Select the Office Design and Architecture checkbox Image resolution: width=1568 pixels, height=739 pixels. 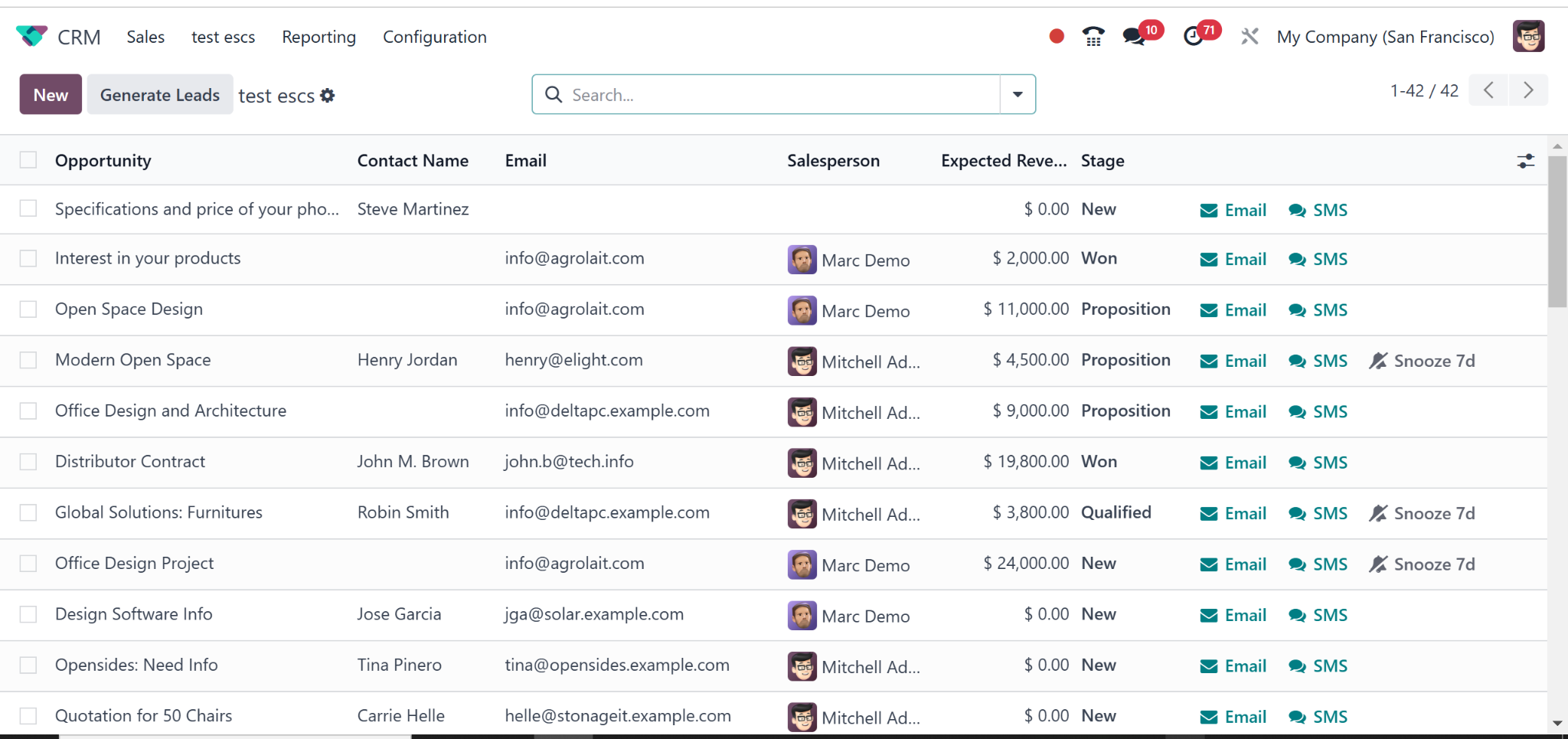[28, 410]
